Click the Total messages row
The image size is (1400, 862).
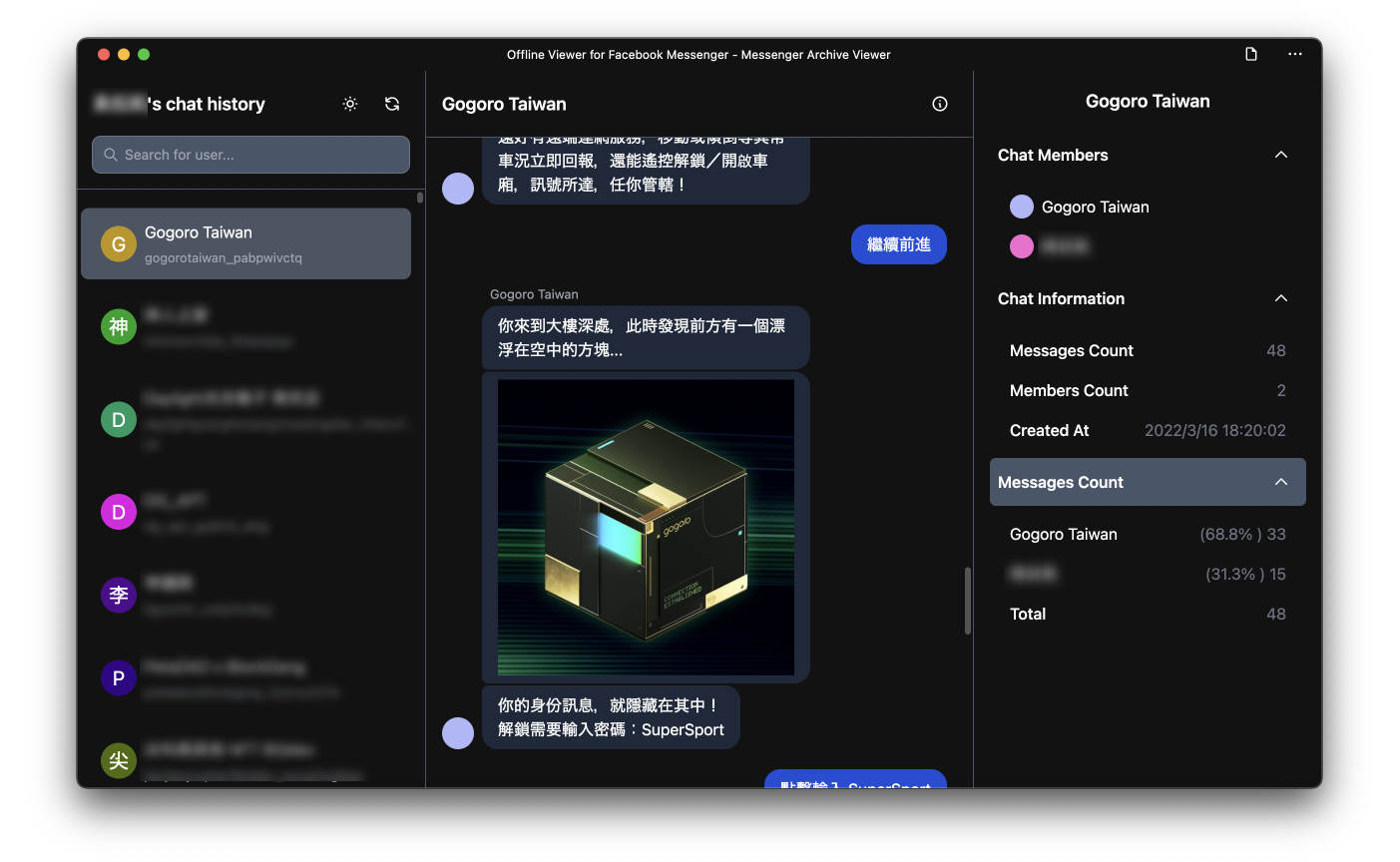pos(1148,614)
